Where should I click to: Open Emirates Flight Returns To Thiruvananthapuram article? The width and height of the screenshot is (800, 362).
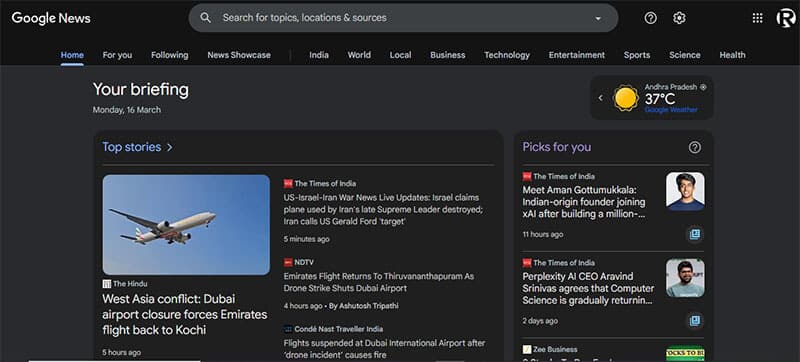coord(379,282)
